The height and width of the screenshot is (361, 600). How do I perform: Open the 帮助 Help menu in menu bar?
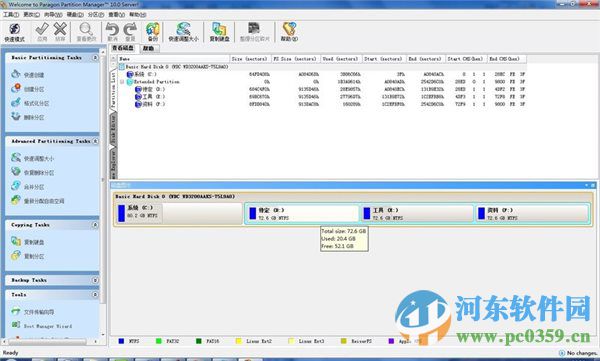coord(137,15)
